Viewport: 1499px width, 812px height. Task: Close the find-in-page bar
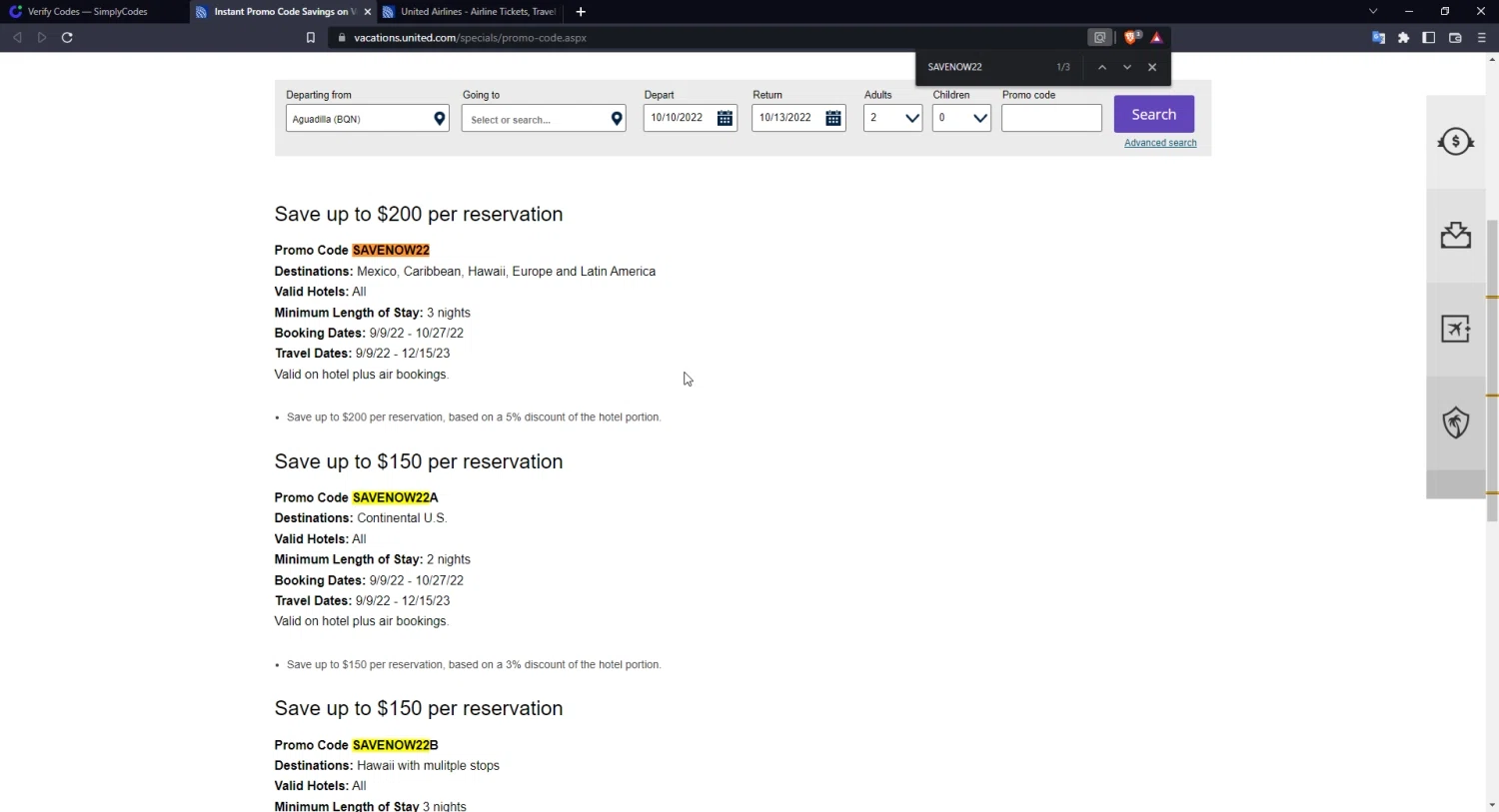click(1152, 67)
